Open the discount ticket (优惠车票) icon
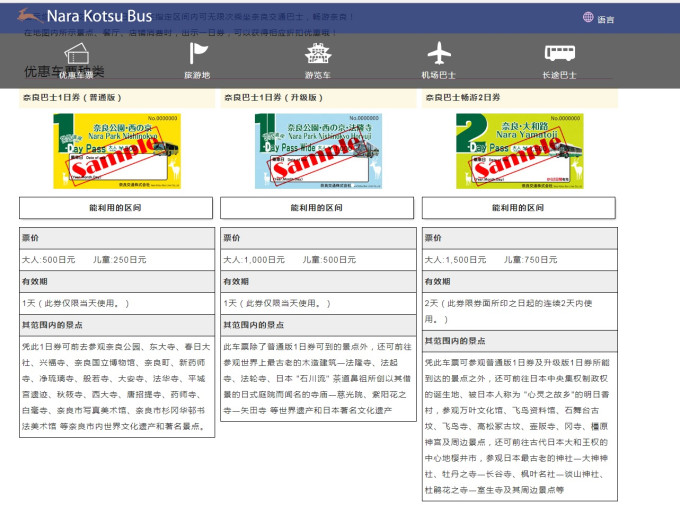 click(77, 54)
